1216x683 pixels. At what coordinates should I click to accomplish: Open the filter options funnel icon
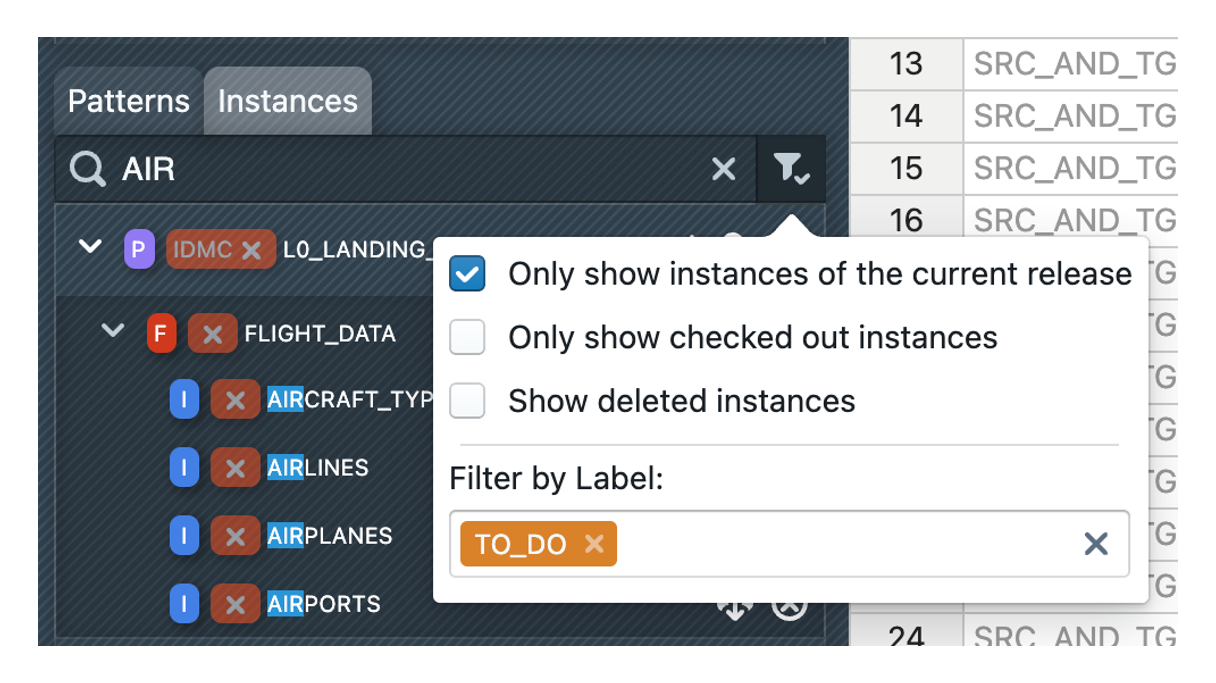pyautogui.click(x=792, y=169)
